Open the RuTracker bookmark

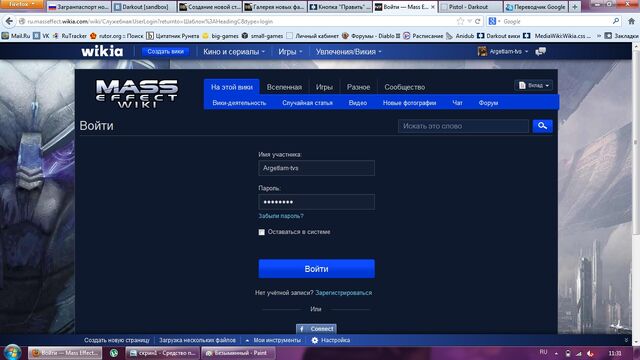70,36
